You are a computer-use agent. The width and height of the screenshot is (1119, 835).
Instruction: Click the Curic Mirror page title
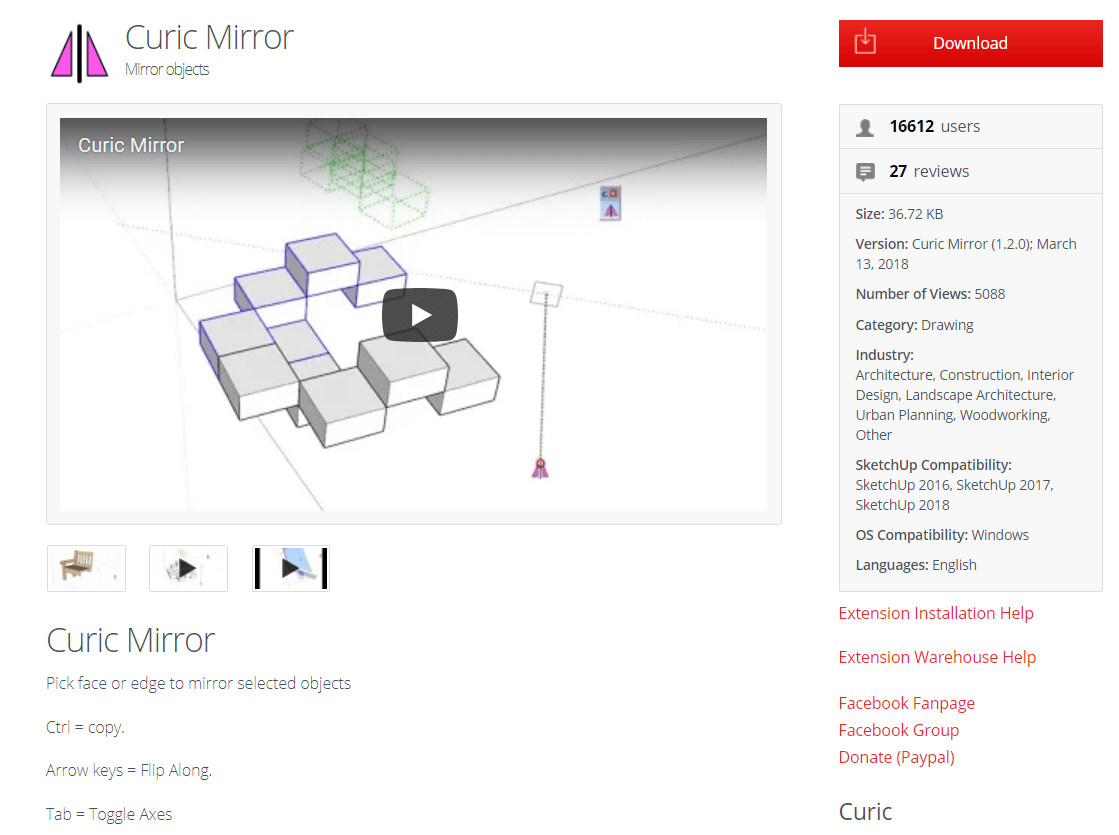pos(209,37)
